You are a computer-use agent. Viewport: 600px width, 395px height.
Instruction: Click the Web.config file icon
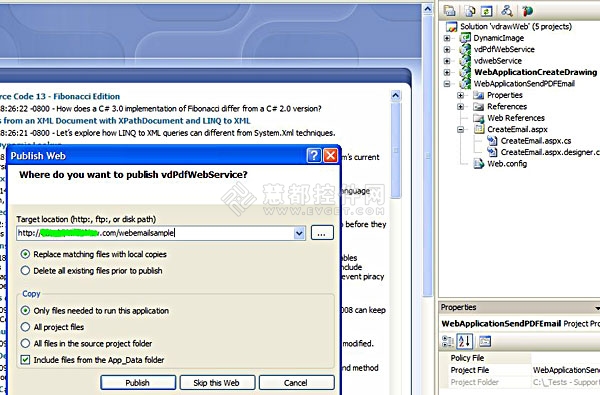[479, 164]
